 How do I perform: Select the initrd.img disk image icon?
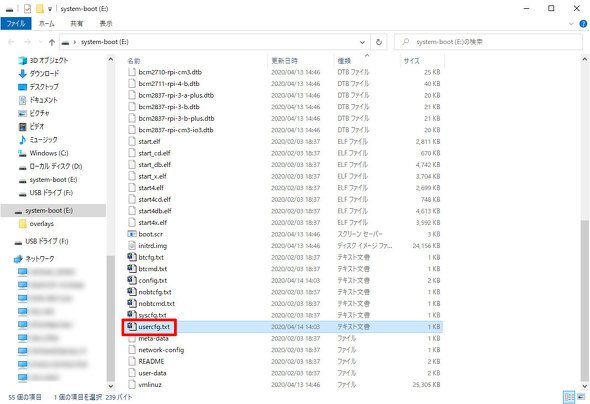[x=132, y=246]
